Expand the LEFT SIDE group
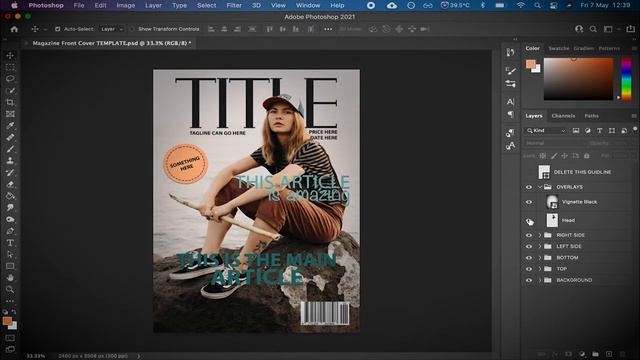 pos(540,247)
